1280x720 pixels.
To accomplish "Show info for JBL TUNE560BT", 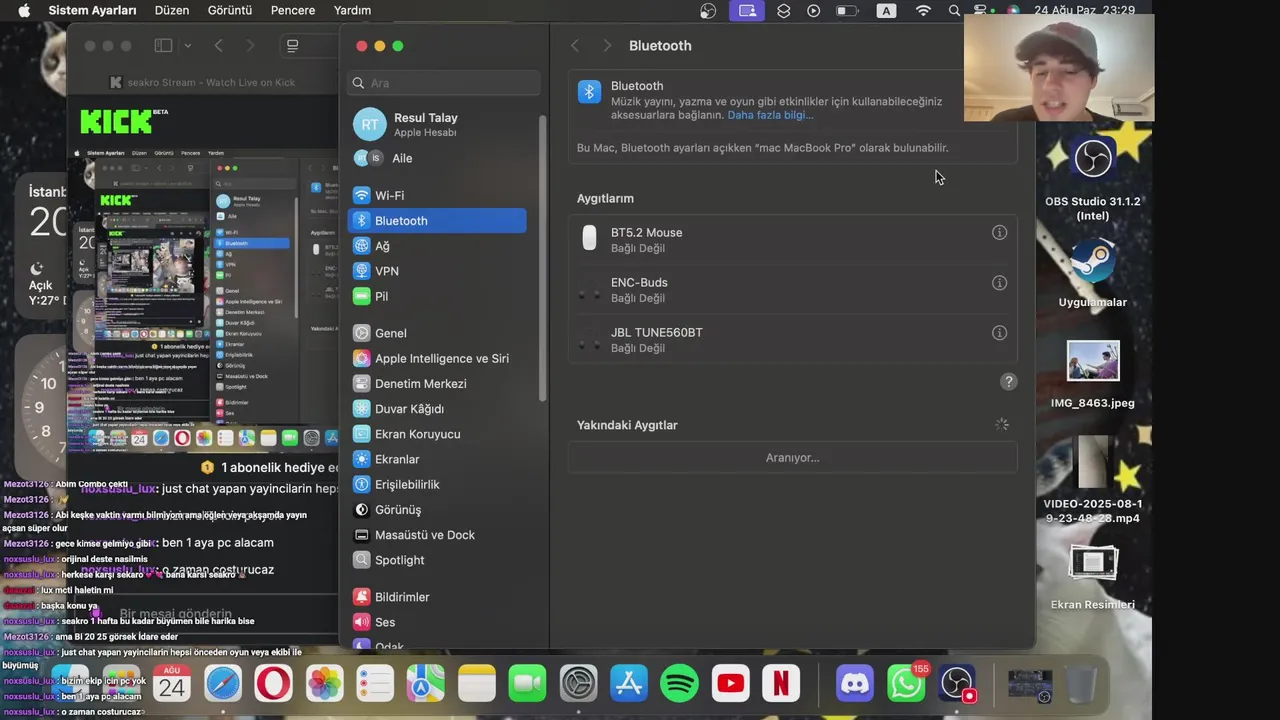I will (999, 333).
